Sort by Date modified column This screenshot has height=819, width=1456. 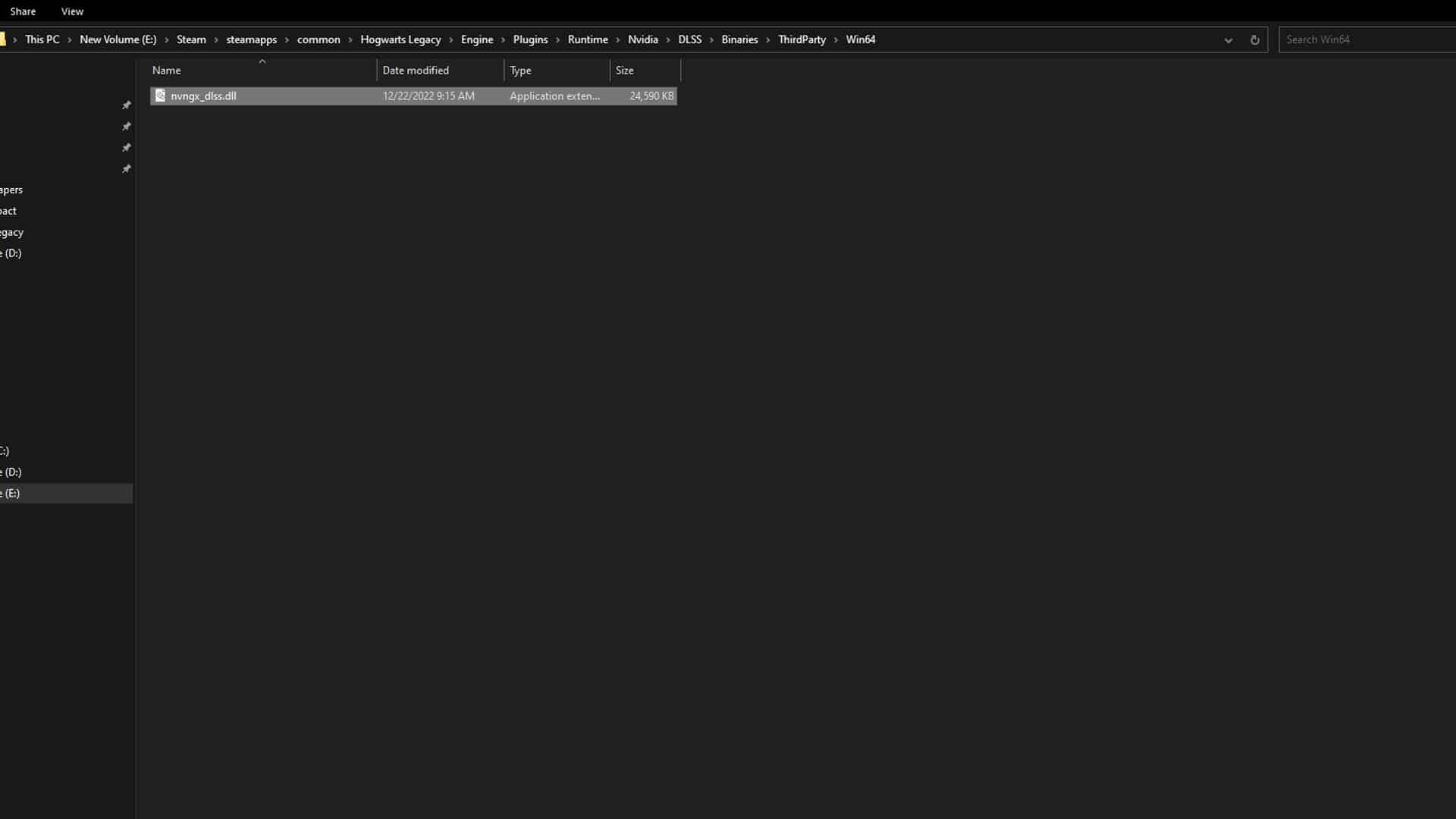[x=416, y=71]
